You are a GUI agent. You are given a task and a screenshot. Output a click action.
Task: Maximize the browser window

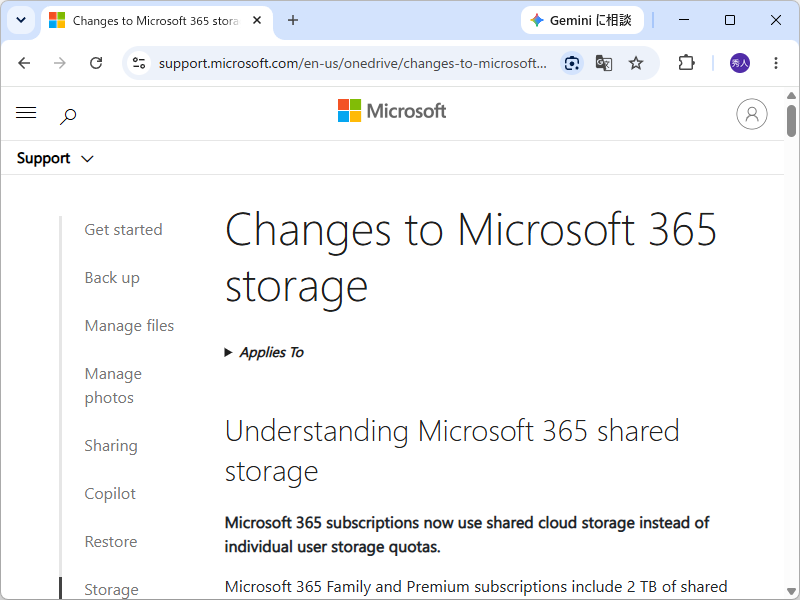(730, 20)
